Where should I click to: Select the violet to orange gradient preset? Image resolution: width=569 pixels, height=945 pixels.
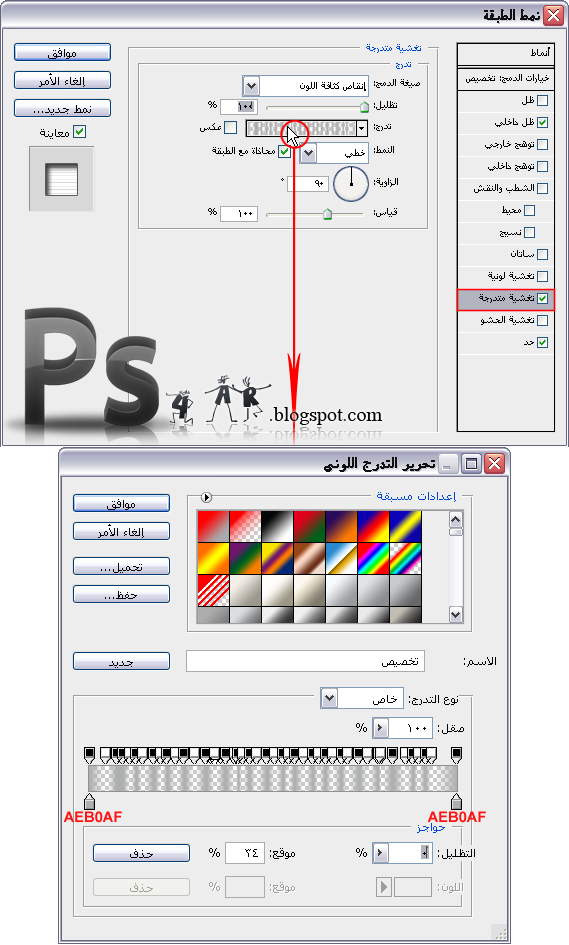point(342,526)
